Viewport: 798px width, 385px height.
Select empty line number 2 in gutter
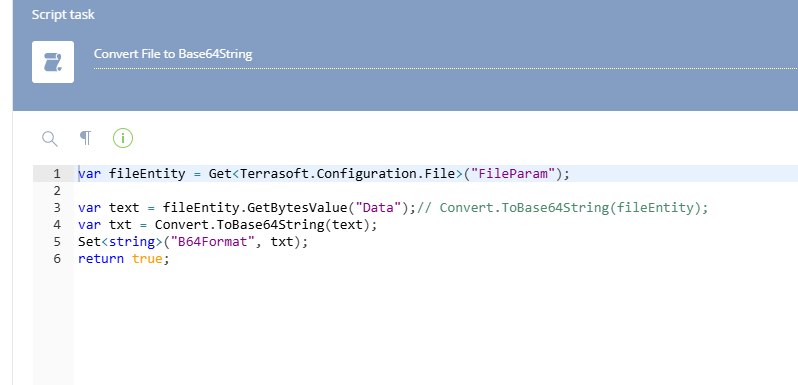[x=56, y=191]
